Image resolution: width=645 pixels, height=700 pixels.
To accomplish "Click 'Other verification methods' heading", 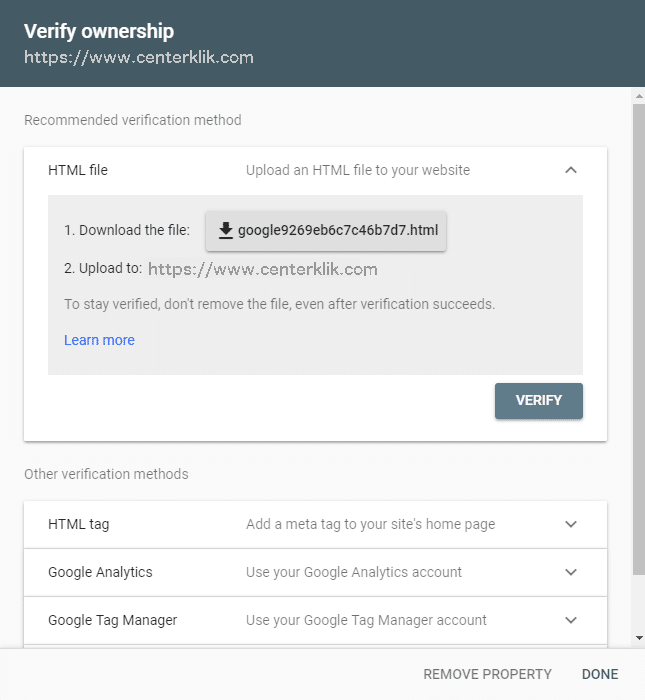I will point(106,474).
